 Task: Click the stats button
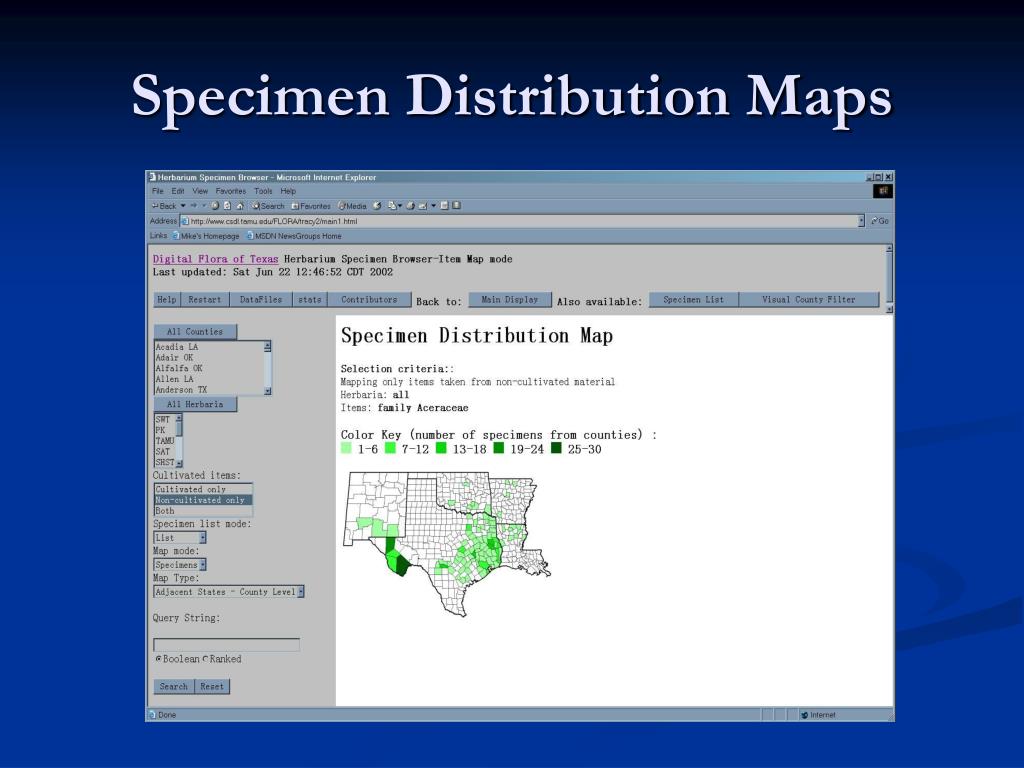(x=310, y=300)
